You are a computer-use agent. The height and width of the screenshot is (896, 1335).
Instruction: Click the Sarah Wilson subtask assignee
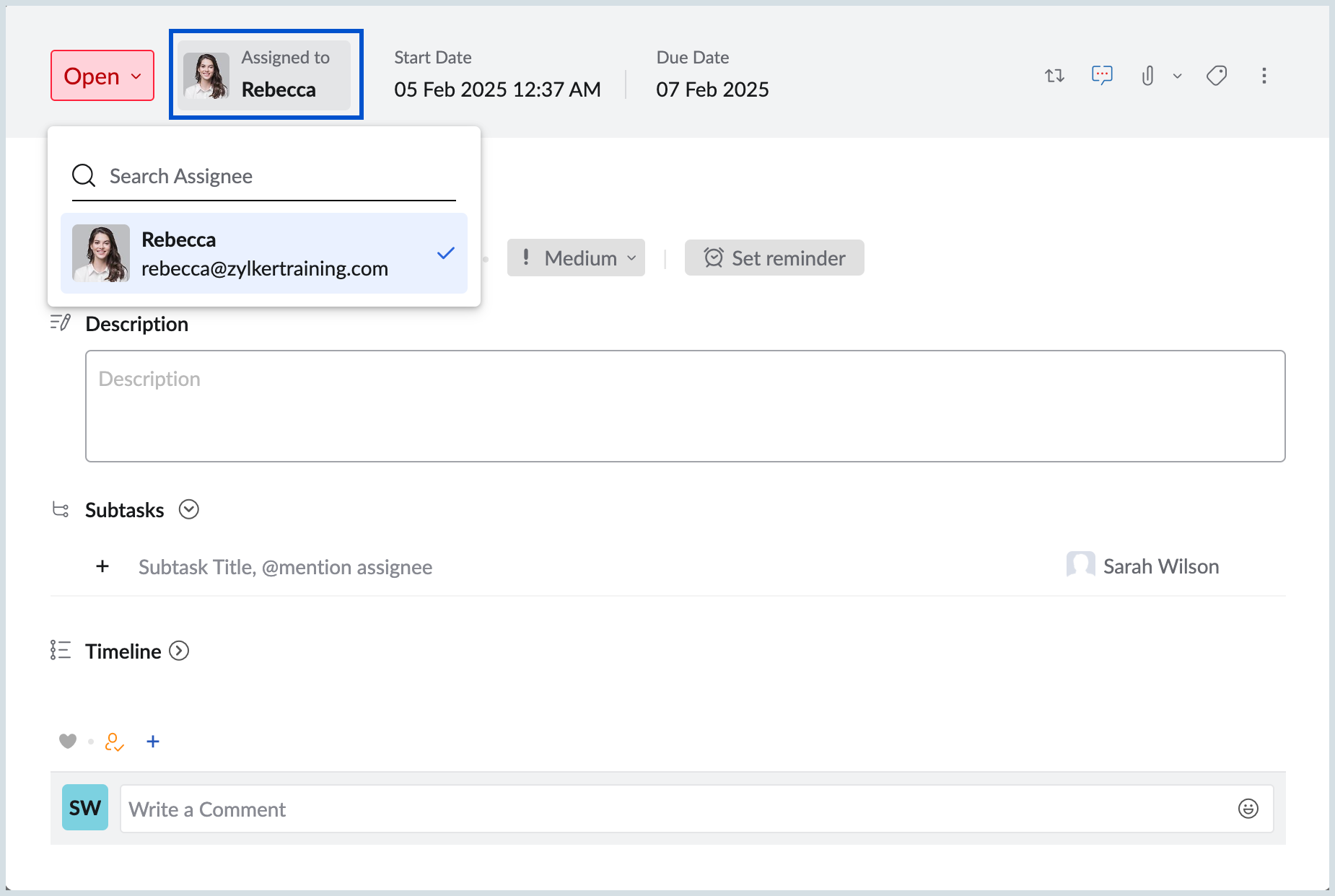coord(1143,566)
